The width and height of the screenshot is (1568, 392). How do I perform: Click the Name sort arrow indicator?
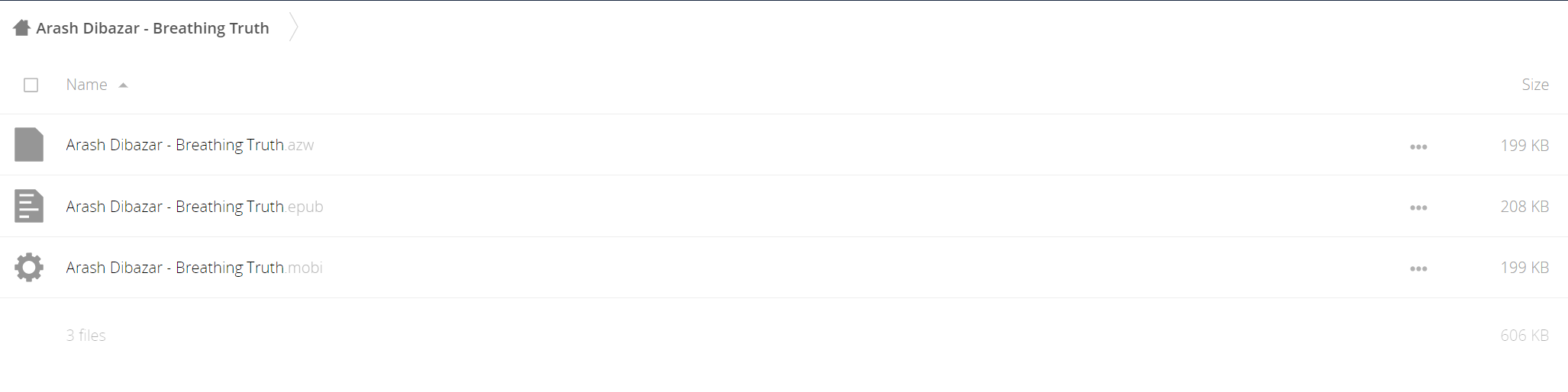coord(123,85)
